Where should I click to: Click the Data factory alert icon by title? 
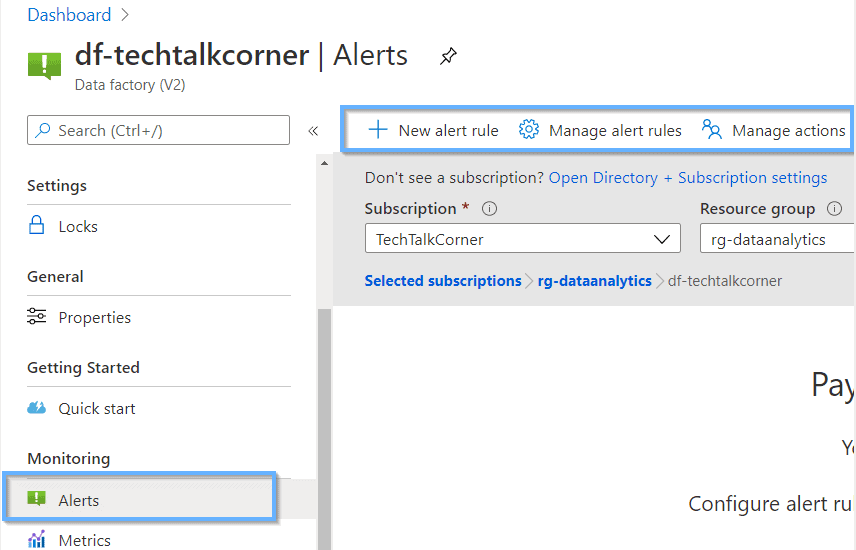44,66
